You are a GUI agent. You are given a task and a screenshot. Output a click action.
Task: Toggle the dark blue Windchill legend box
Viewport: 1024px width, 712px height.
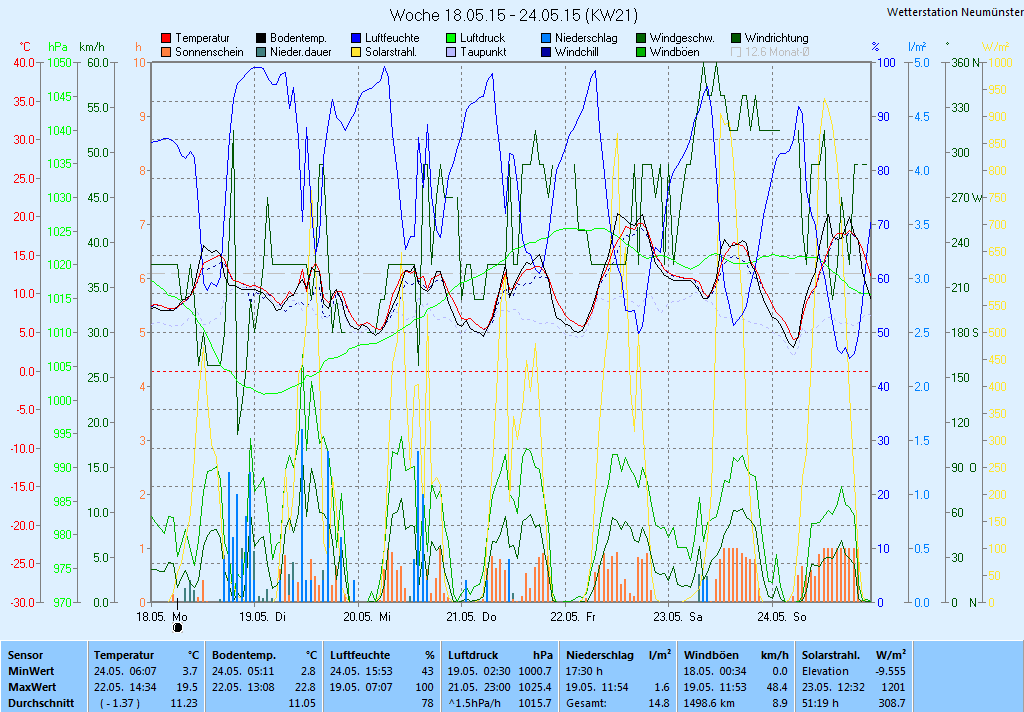[546, 52]
